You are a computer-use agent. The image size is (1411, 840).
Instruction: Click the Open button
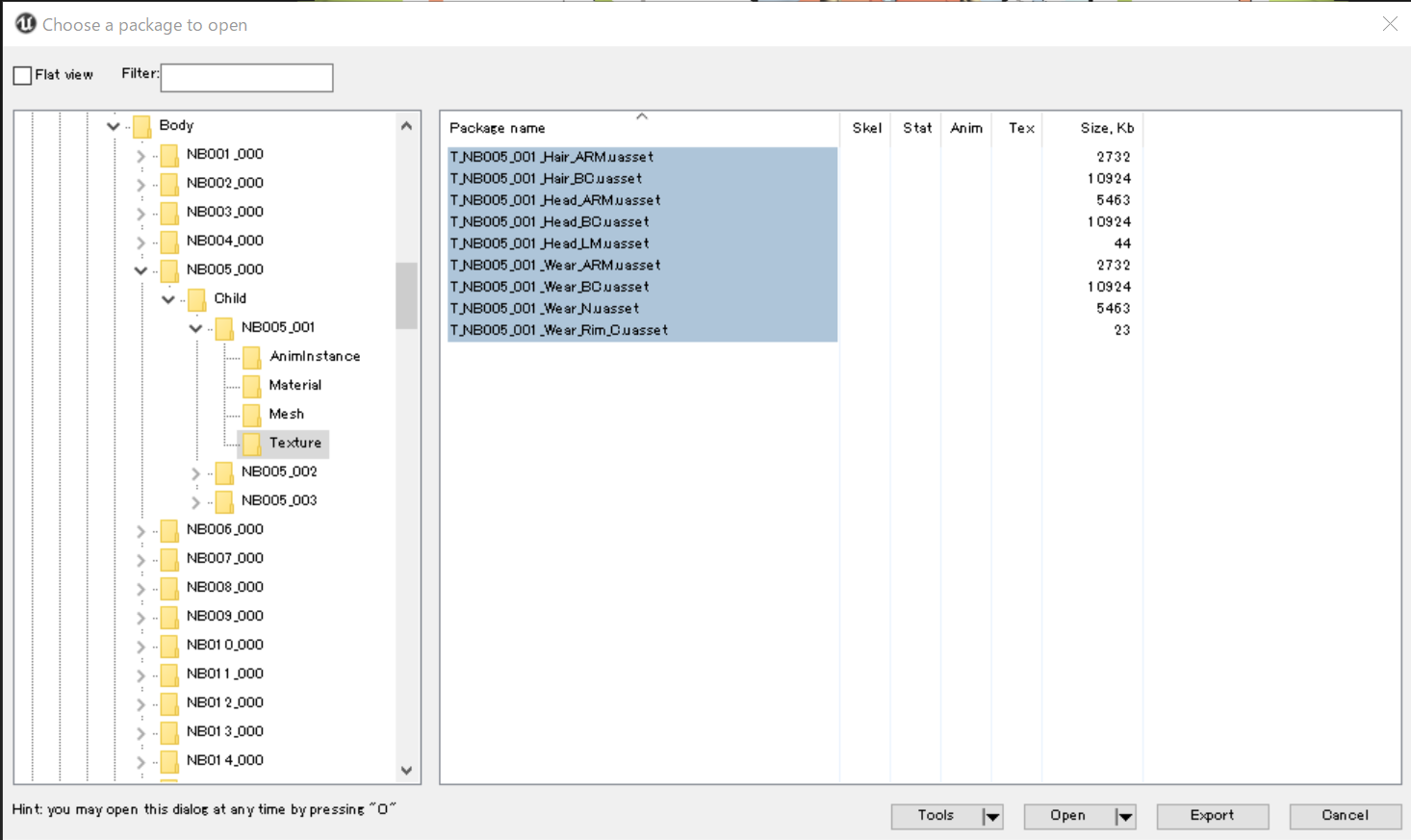pyautogui.click(x=1068, y=816)
